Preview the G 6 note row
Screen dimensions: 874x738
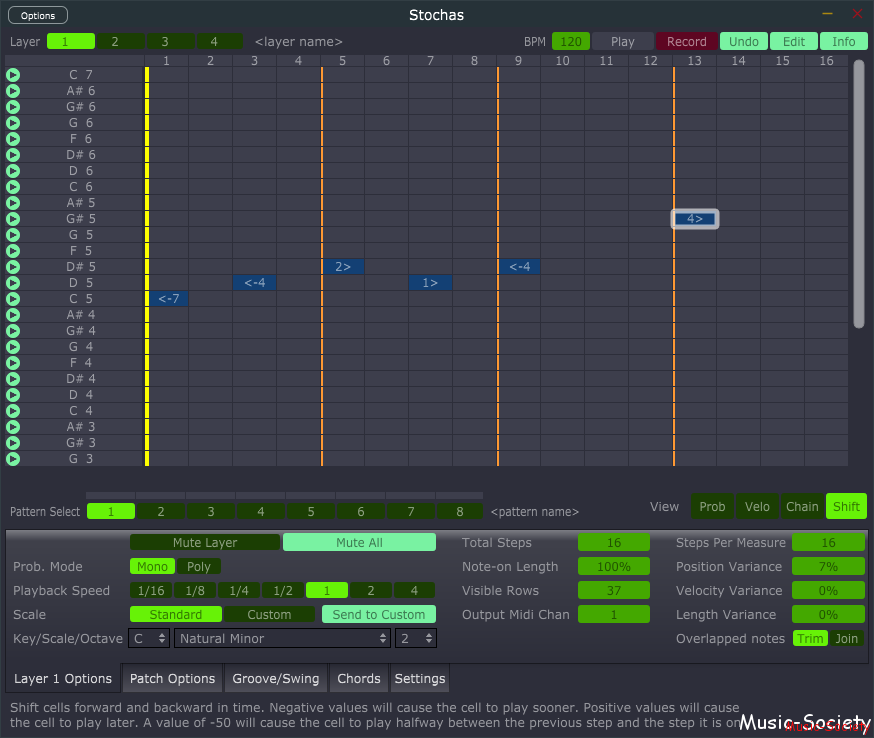[x=13, y=123]
